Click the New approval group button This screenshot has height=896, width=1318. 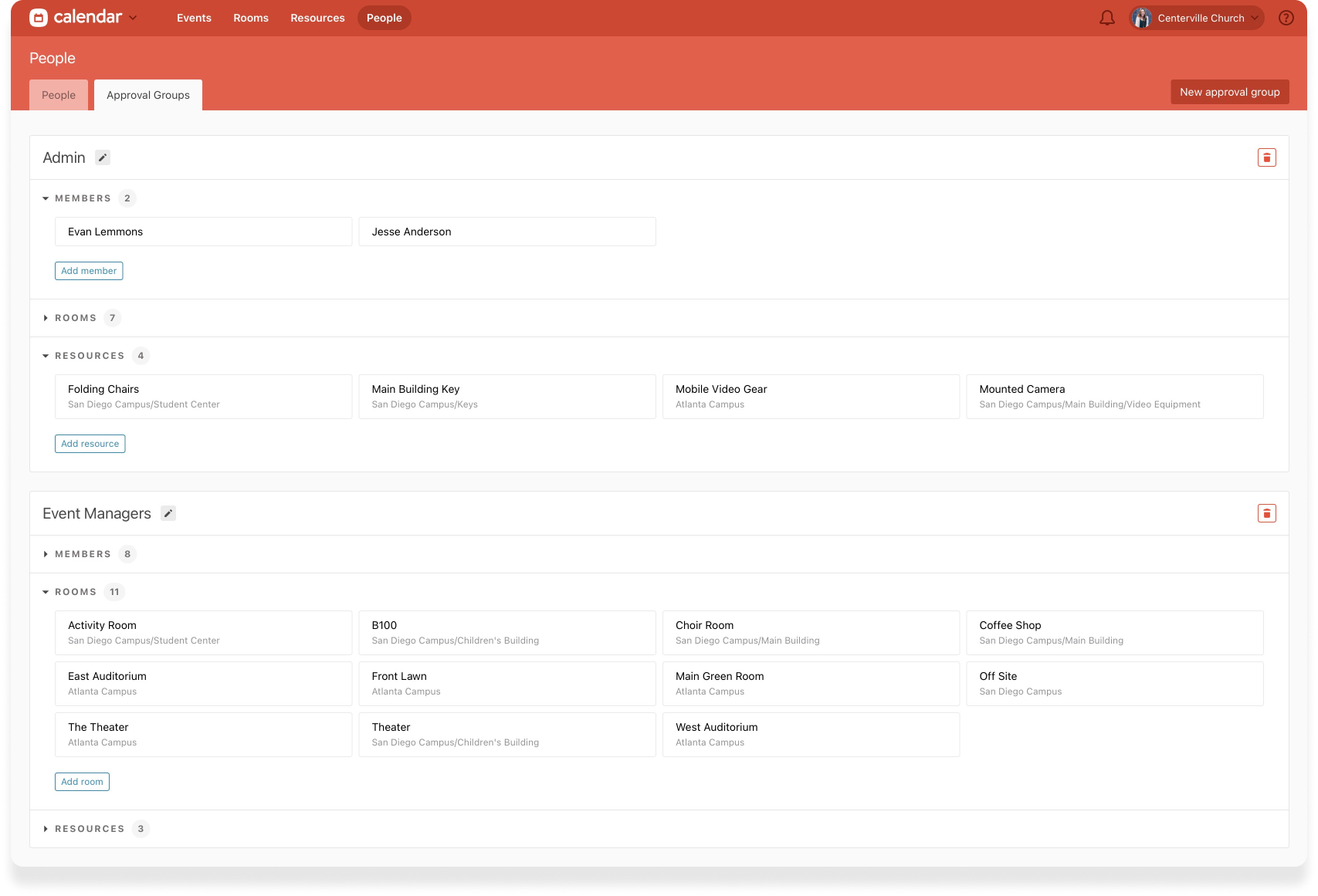point(1229,92)
